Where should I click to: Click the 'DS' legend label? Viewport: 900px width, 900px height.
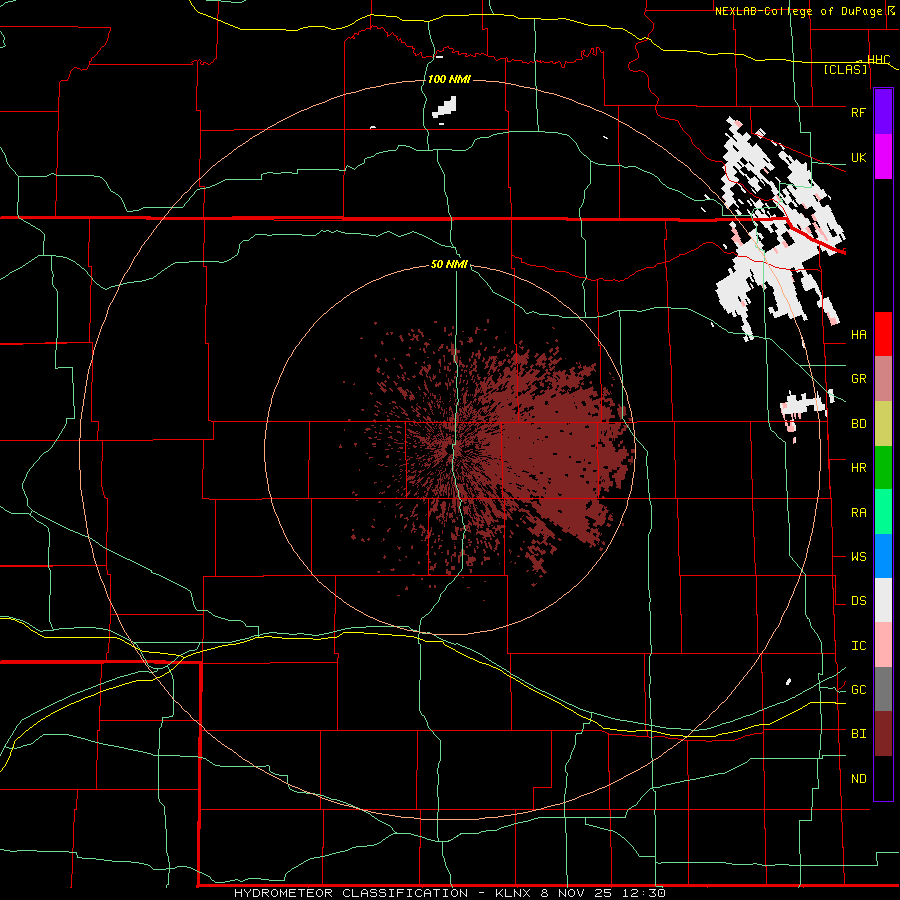858,601
